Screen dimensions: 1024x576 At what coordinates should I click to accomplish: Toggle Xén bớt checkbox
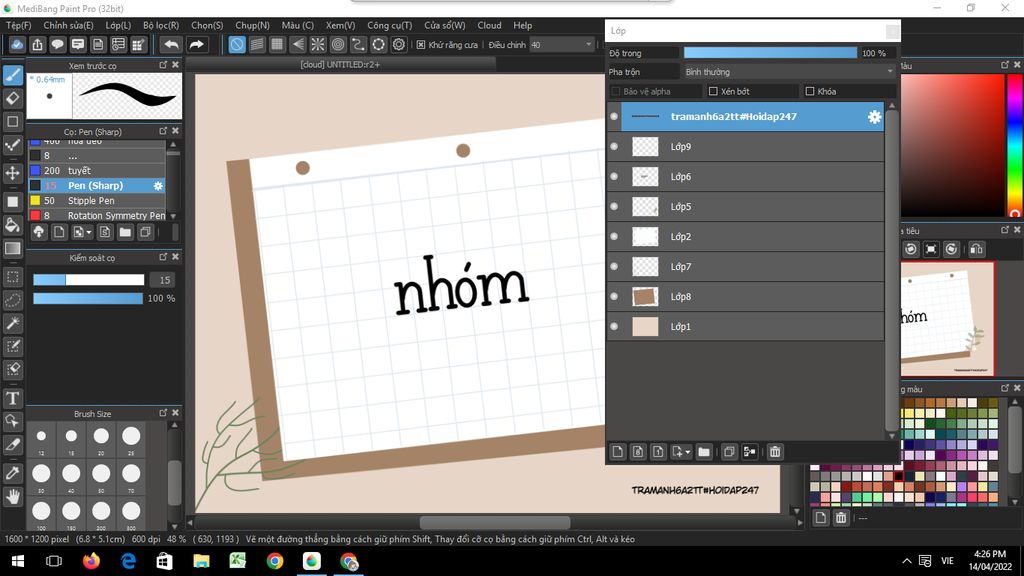click(713, 91)
